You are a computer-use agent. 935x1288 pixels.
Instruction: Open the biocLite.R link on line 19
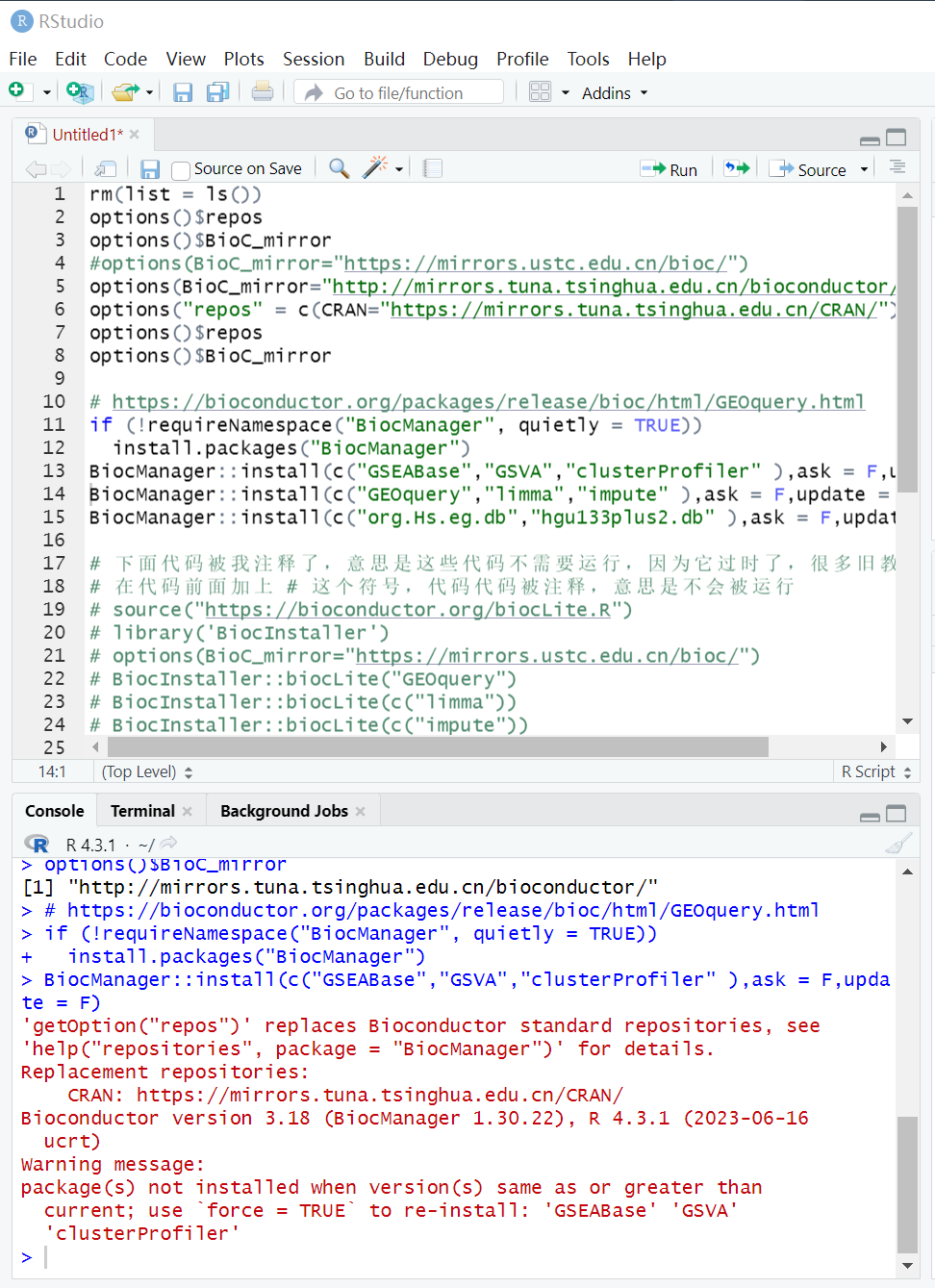point(408,610)
